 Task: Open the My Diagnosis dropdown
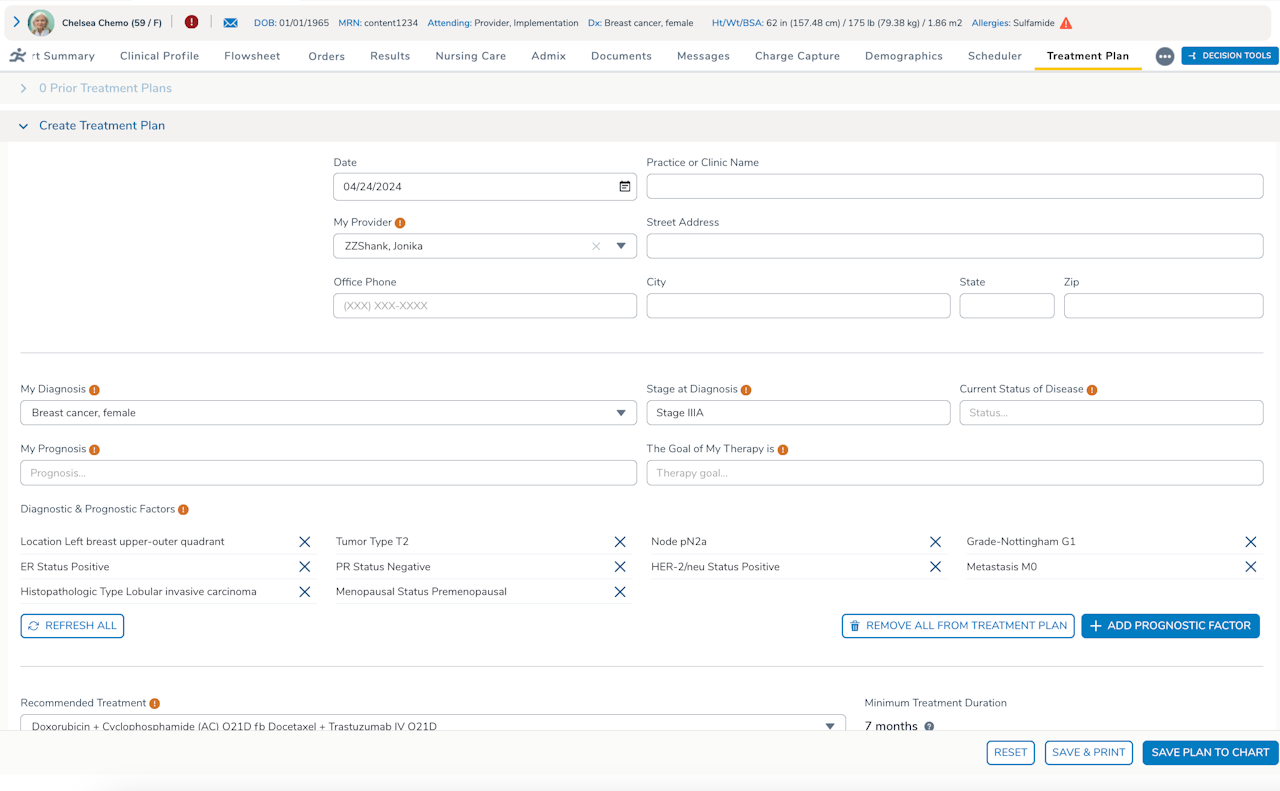click(621, 413)
